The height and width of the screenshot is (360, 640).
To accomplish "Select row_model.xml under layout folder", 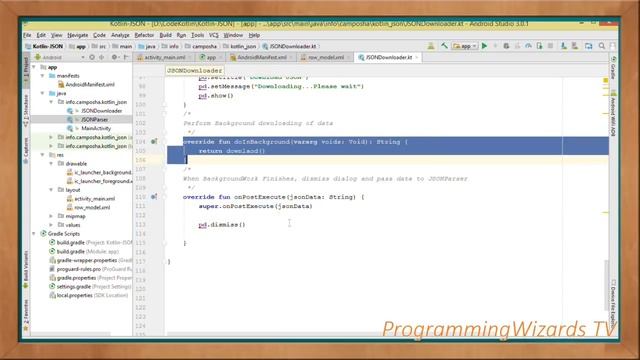I will 92,208.
